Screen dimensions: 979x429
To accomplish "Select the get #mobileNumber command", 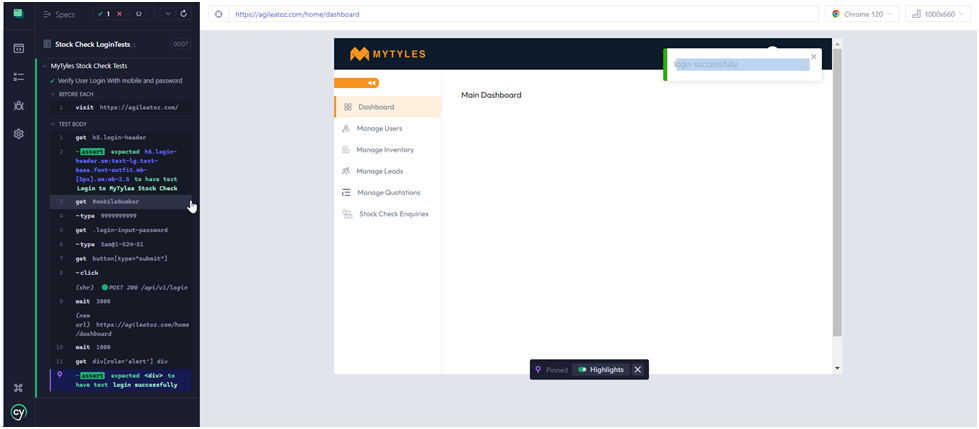I will click(121, 202).
